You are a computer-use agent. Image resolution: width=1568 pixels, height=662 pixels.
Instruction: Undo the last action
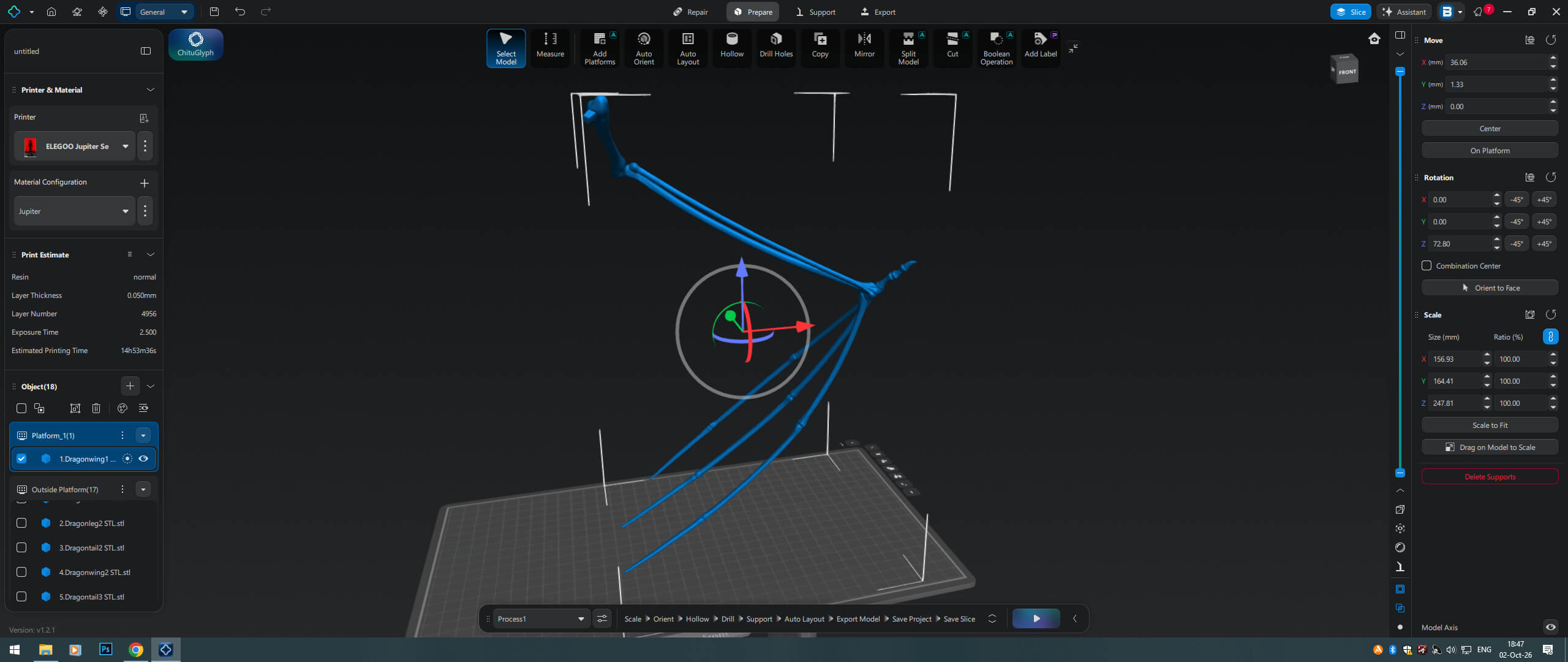240,12
